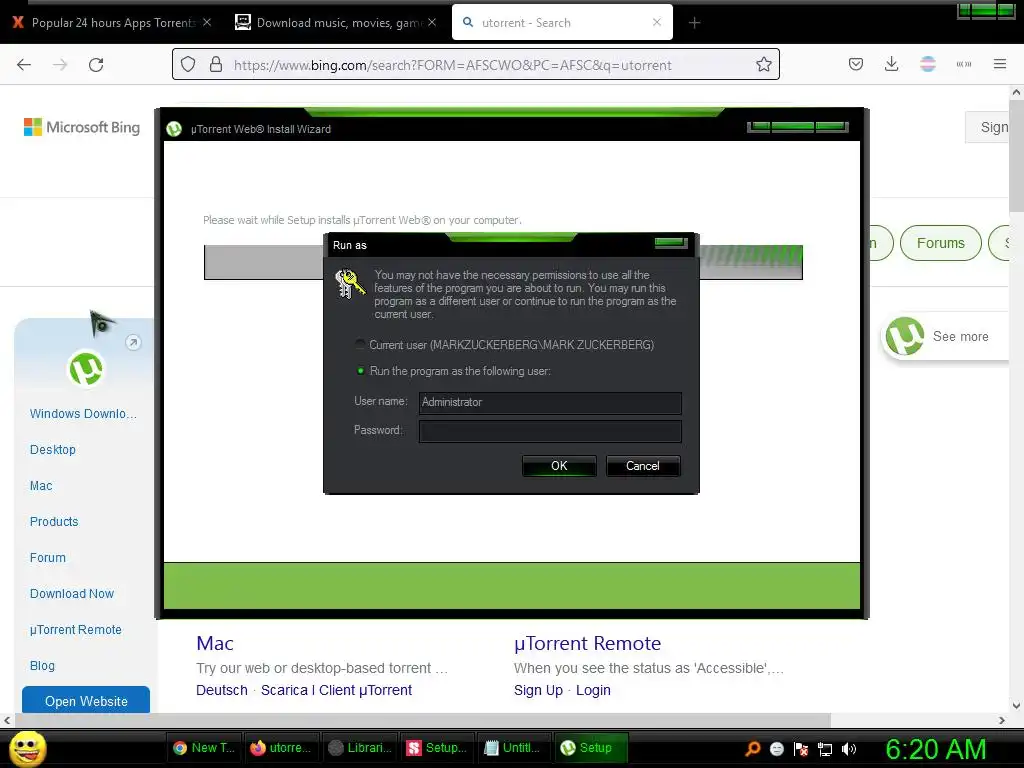Open the Desktop sidebar link
1024x768 pixels.
tap(52, 449)
